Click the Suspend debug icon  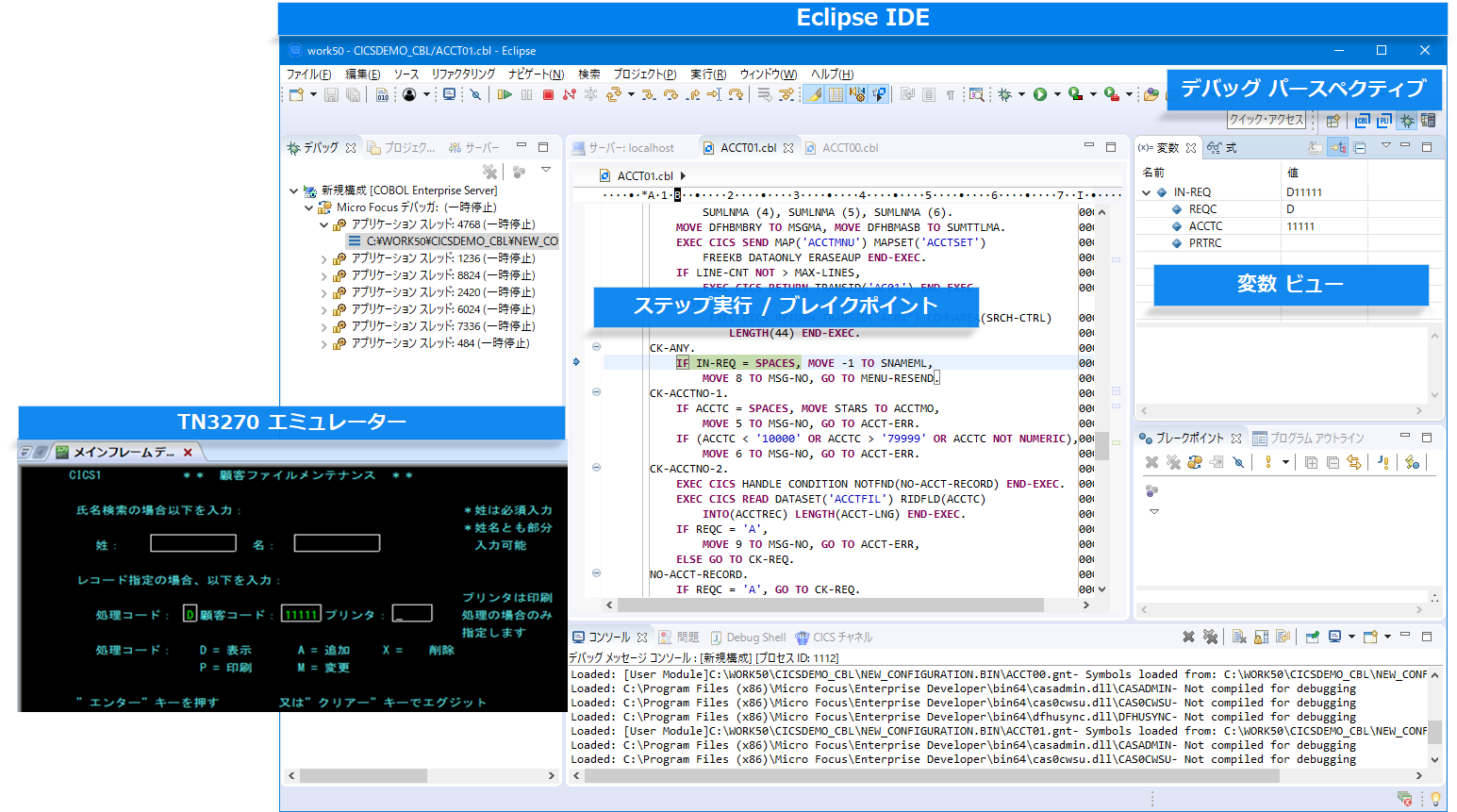pyautogui.click(x=526, y=94)
